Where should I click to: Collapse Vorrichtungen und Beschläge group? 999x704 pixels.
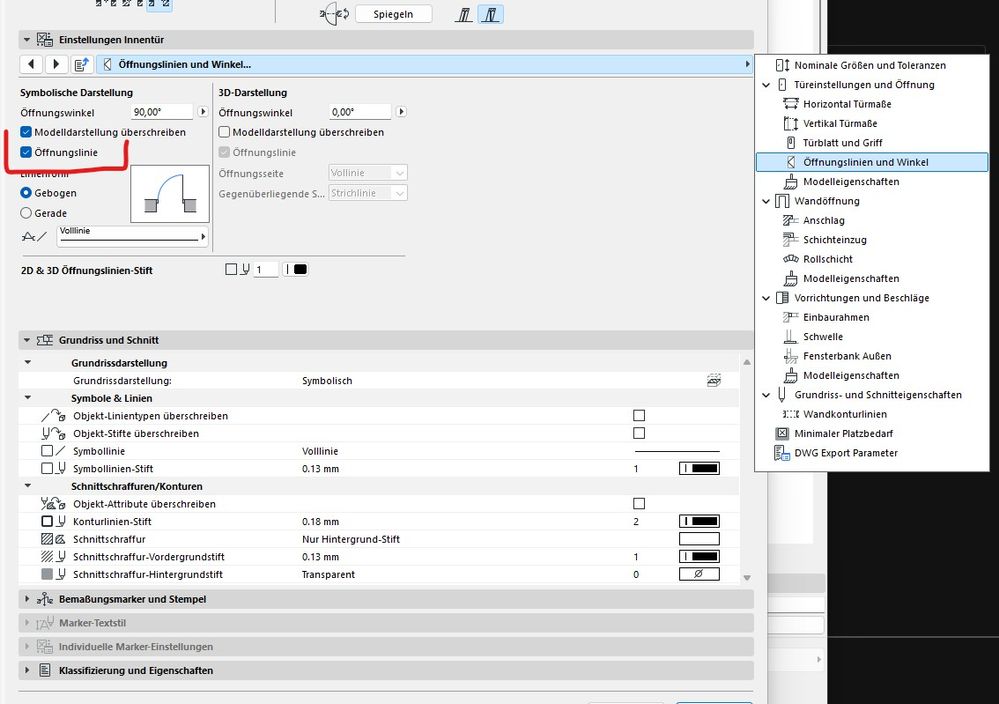(x=766, y=298)
